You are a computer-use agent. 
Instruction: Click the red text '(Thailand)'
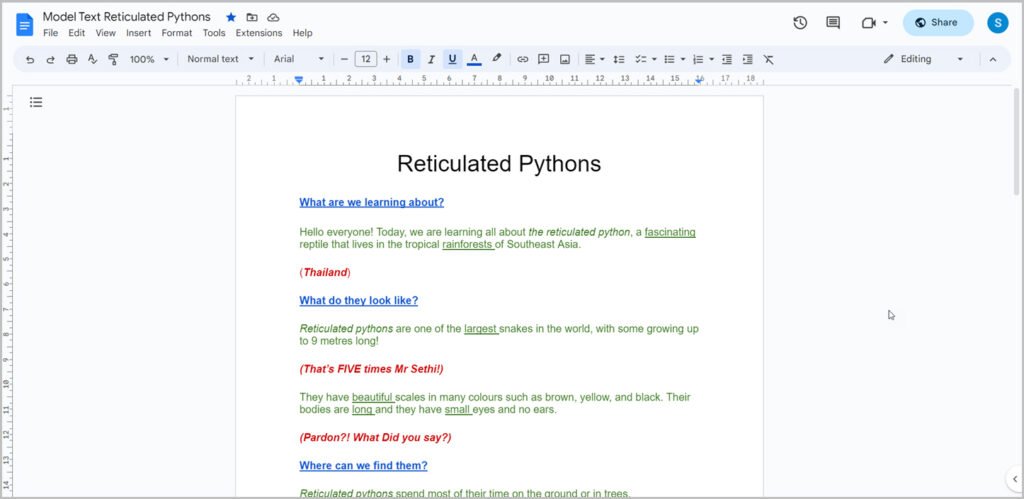(x=325, y=272)
